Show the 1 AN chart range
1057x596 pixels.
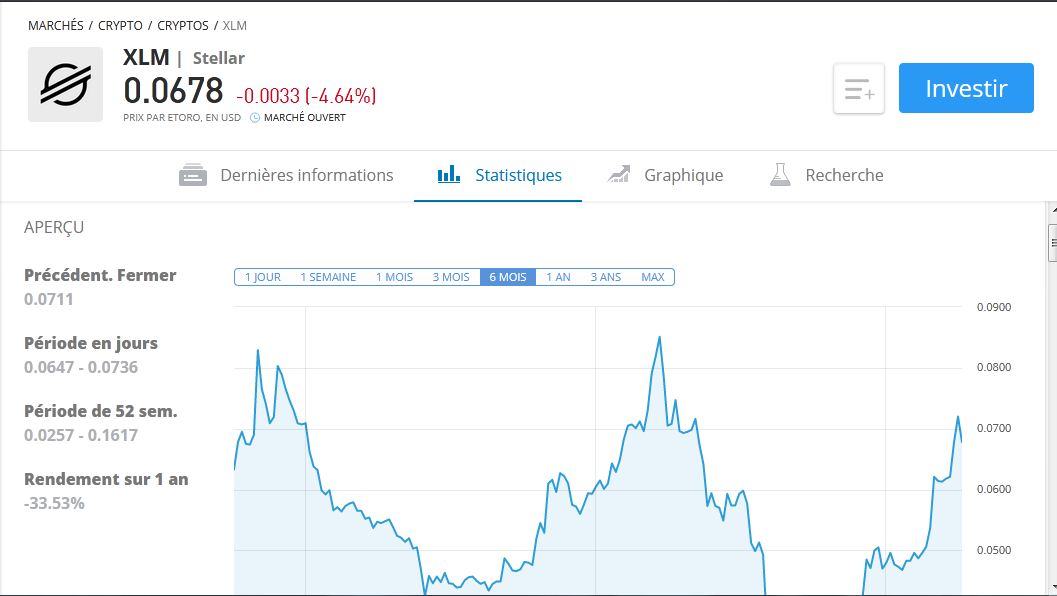(x=558, y=277)
